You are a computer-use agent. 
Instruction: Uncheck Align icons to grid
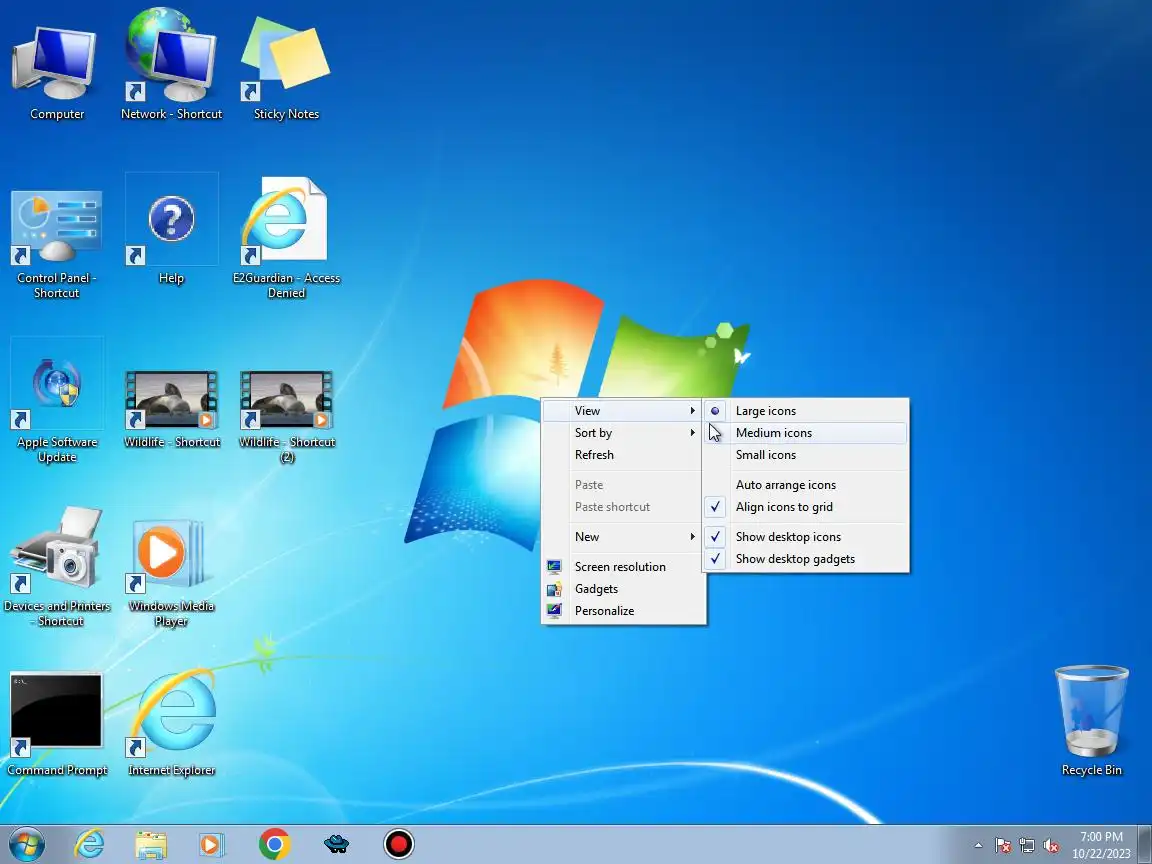(x=806, y=507)
